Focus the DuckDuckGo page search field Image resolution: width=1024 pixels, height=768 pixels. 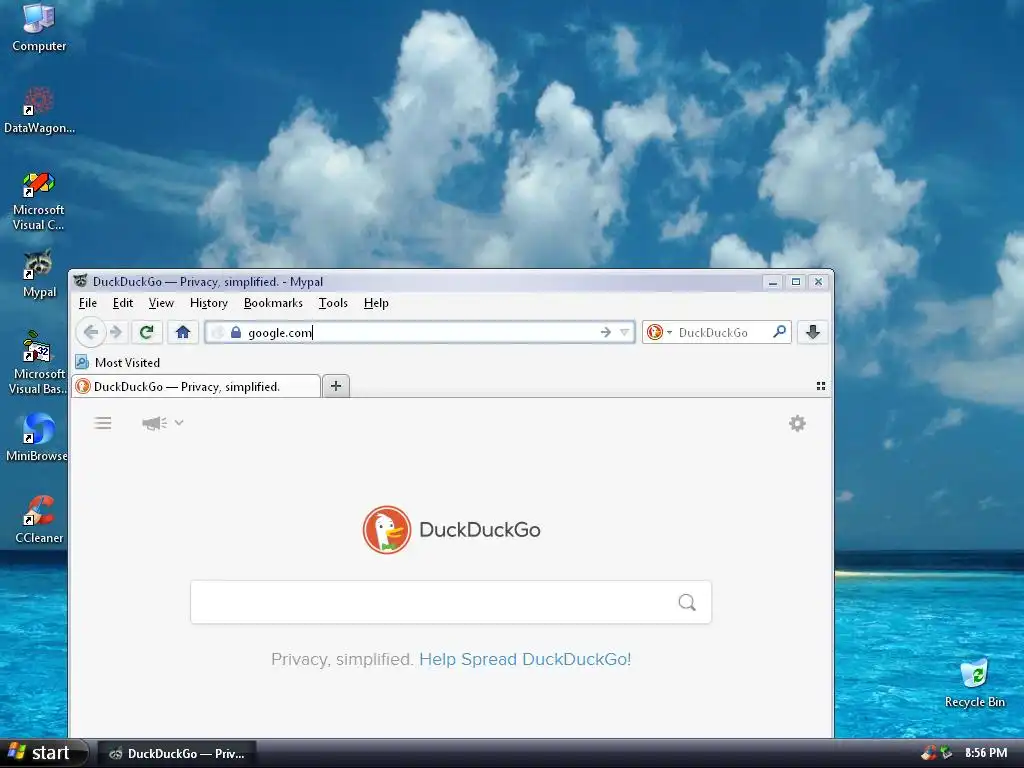(451, 602)
